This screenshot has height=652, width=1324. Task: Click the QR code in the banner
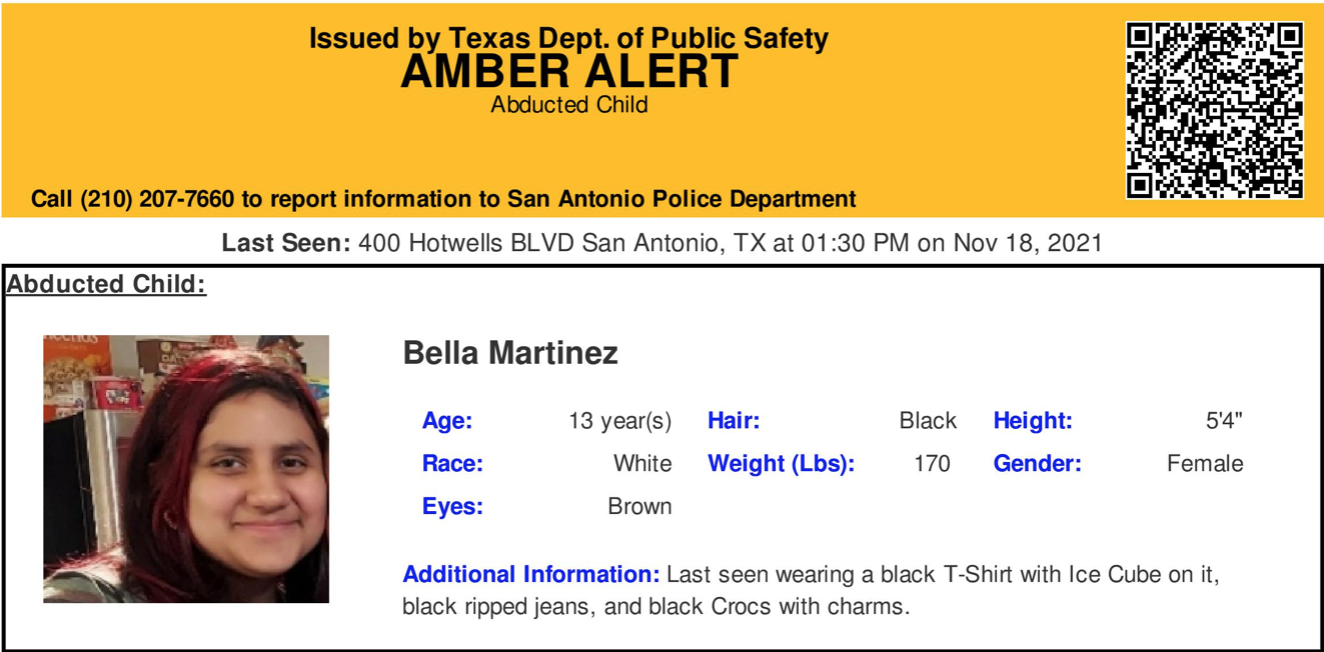click(1214, 110)
